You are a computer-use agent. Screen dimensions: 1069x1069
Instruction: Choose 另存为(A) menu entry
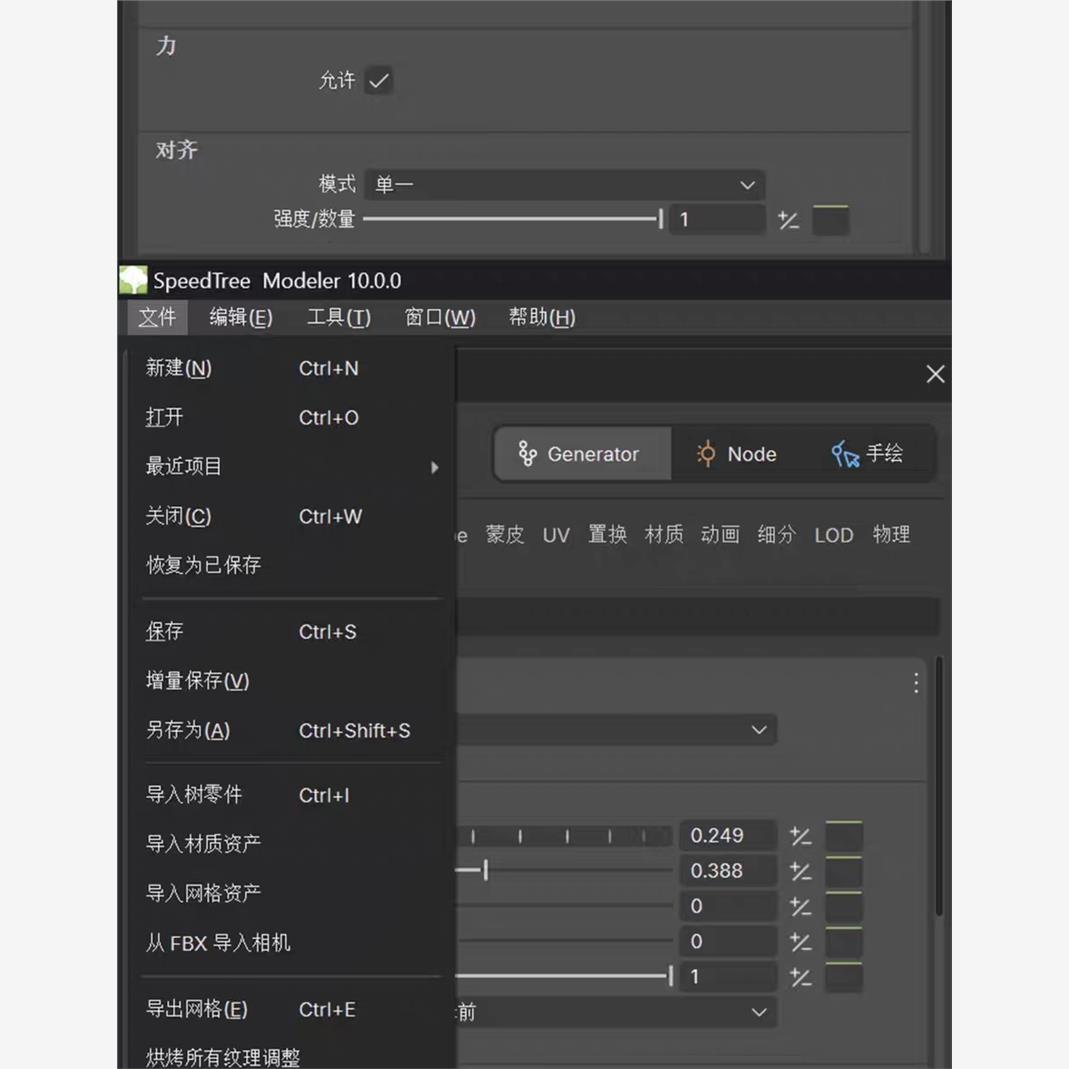coord(292,730)
